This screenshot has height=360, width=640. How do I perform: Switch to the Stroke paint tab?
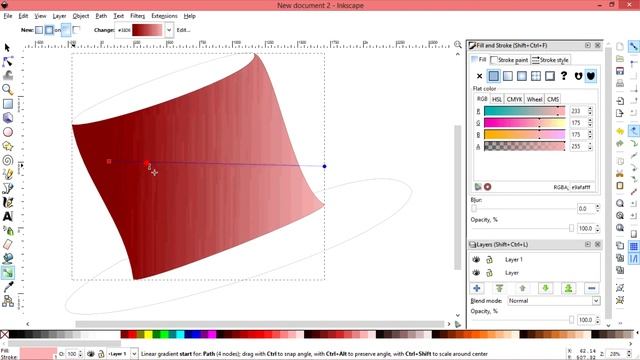(509, 60)
